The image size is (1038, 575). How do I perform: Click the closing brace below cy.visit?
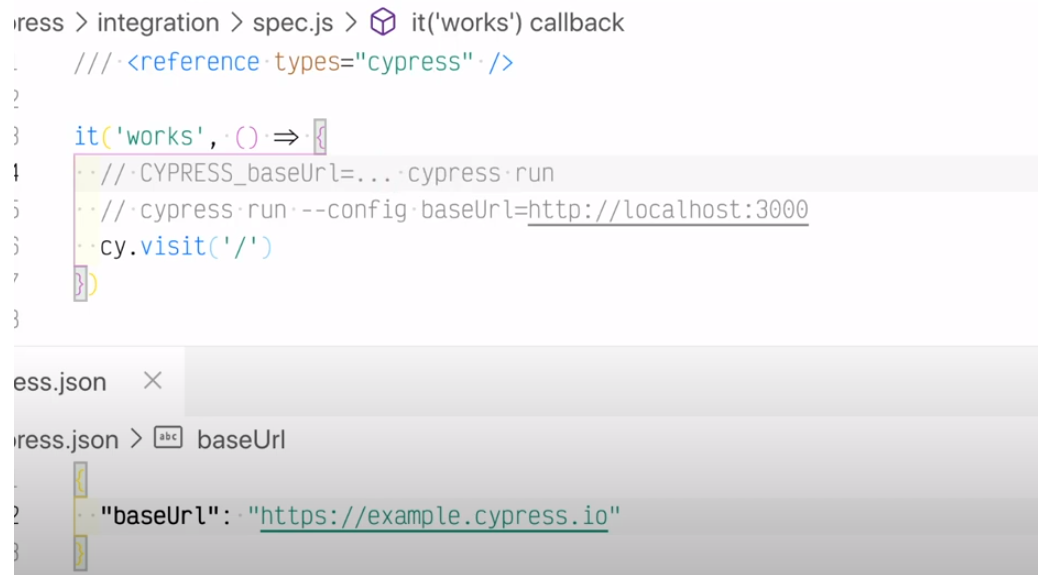80,284
